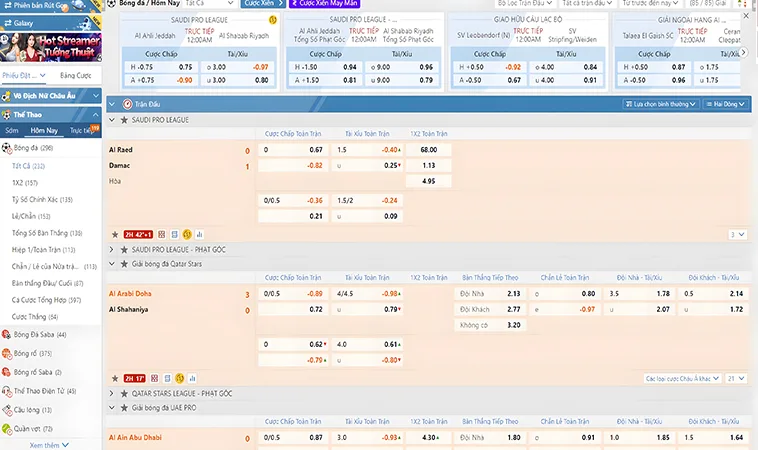Open the Cầu lông badminton category
This screenshot has height=450, width=758.
32,409
